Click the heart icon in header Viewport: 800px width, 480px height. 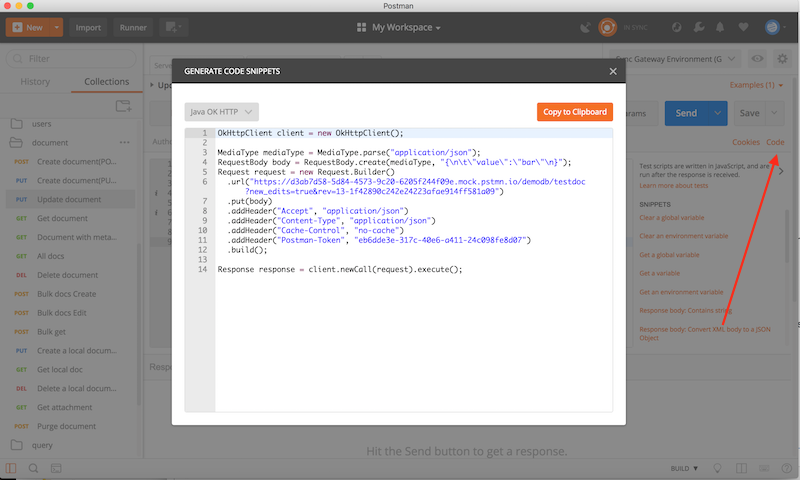coord(743,28)
